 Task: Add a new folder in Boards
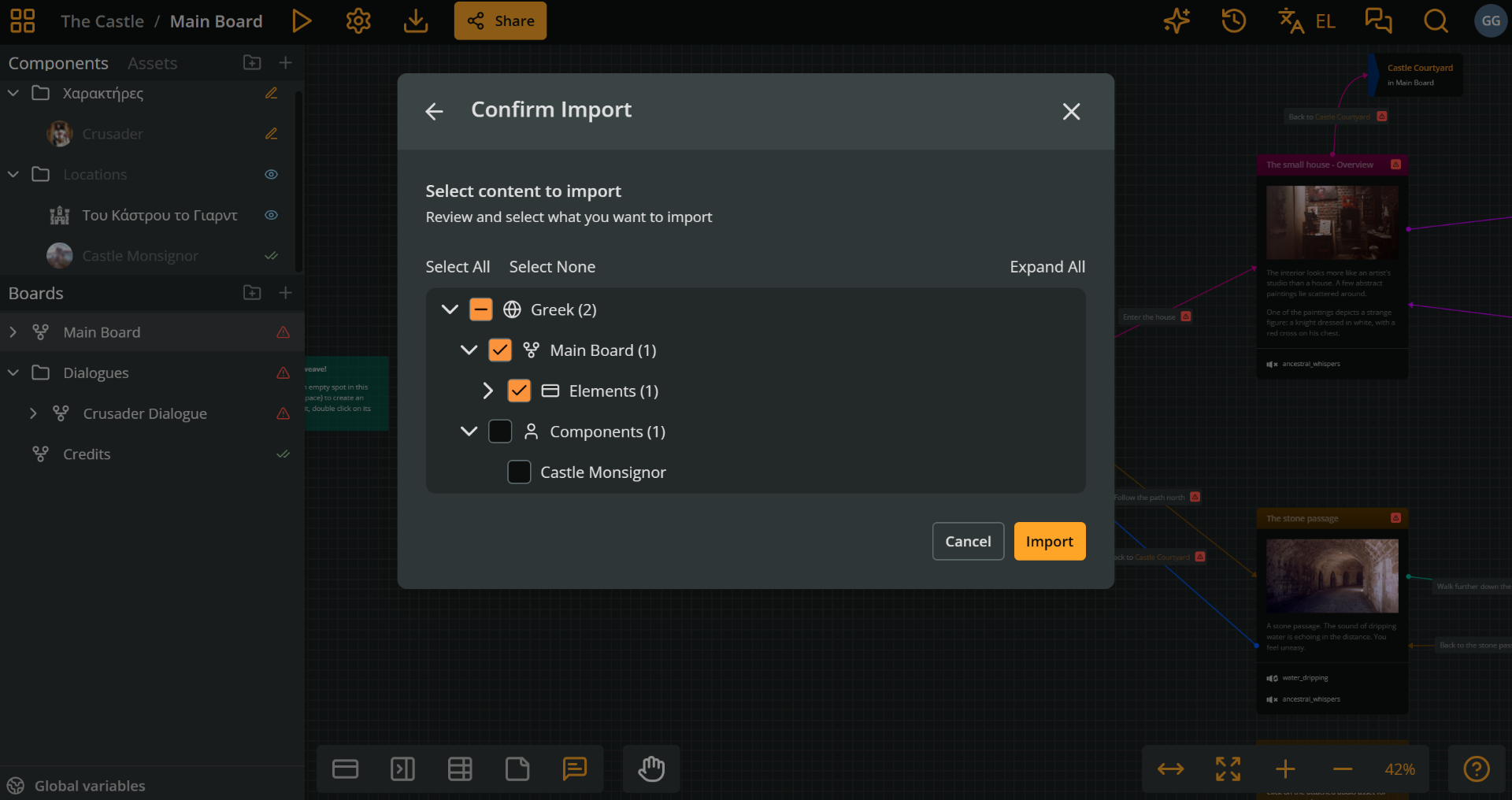(252, 293)
